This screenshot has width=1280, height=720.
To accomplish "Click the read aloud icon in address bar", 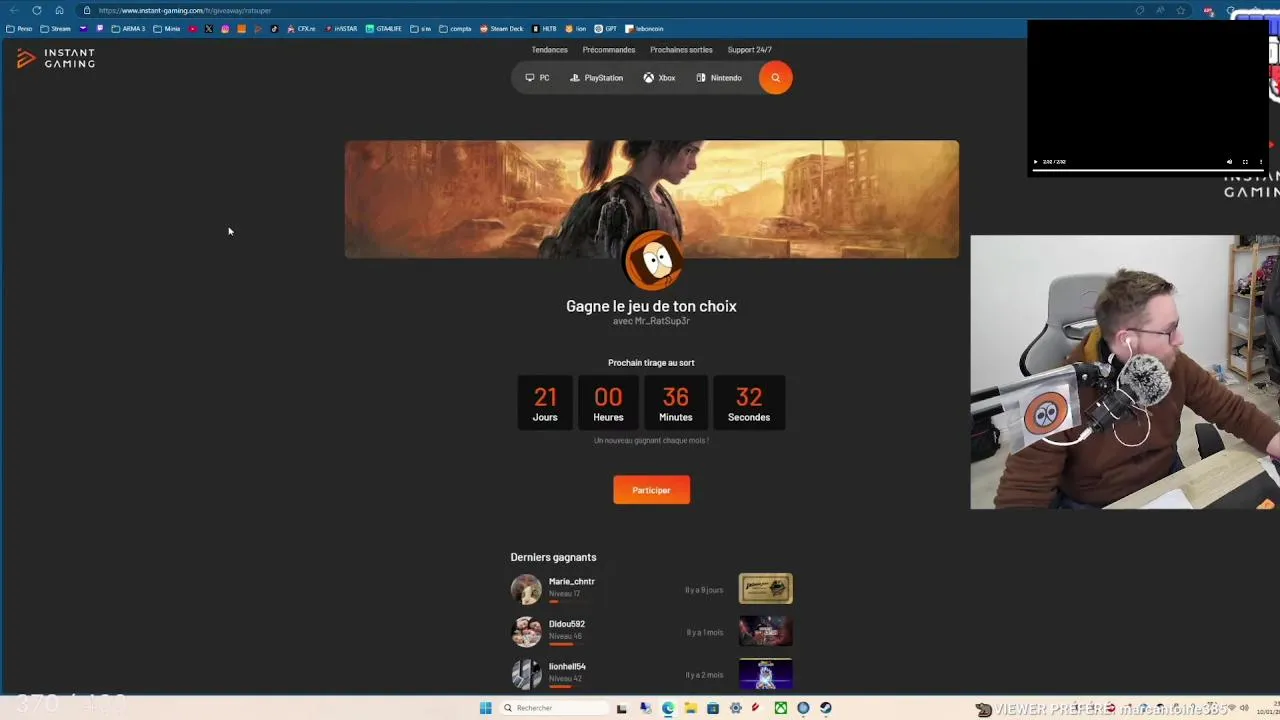I will click(1160, 10).
